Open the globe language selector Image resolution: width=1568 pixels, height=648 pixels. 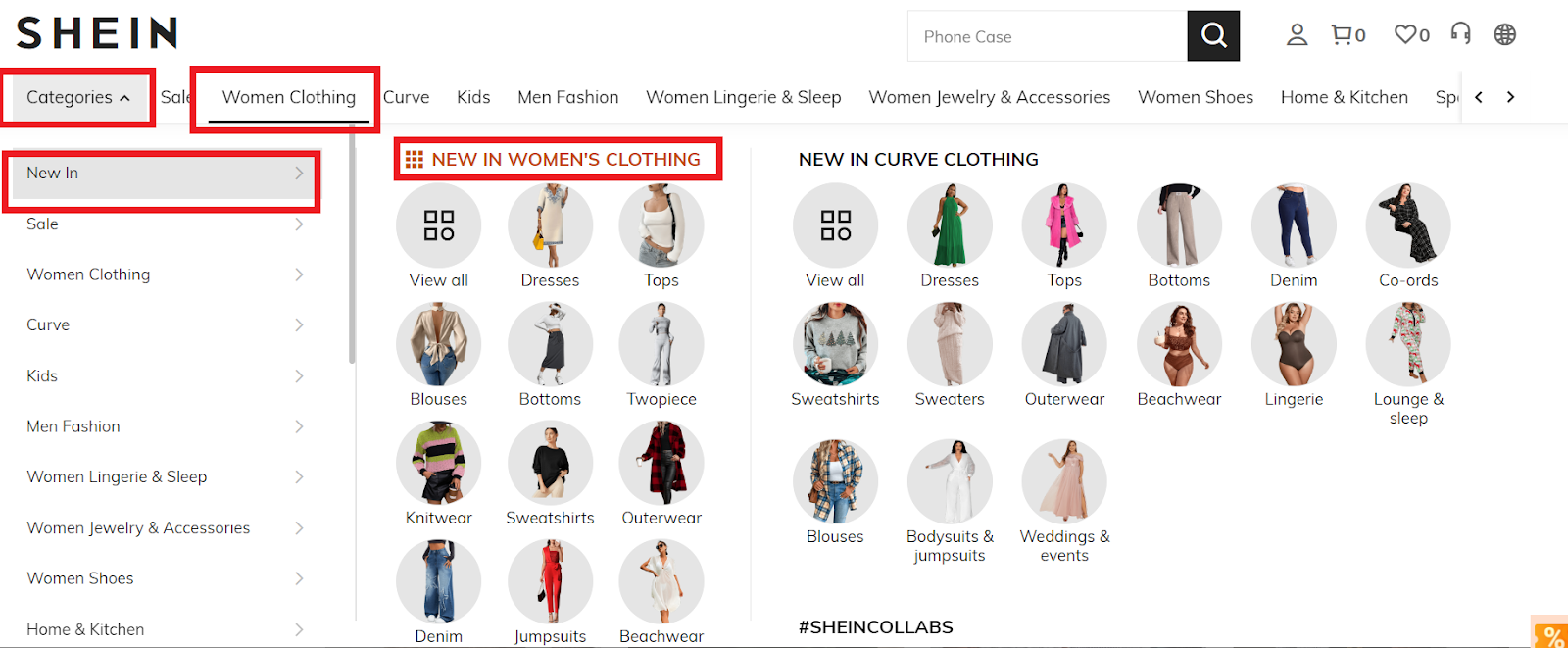tap(1504, 35)
